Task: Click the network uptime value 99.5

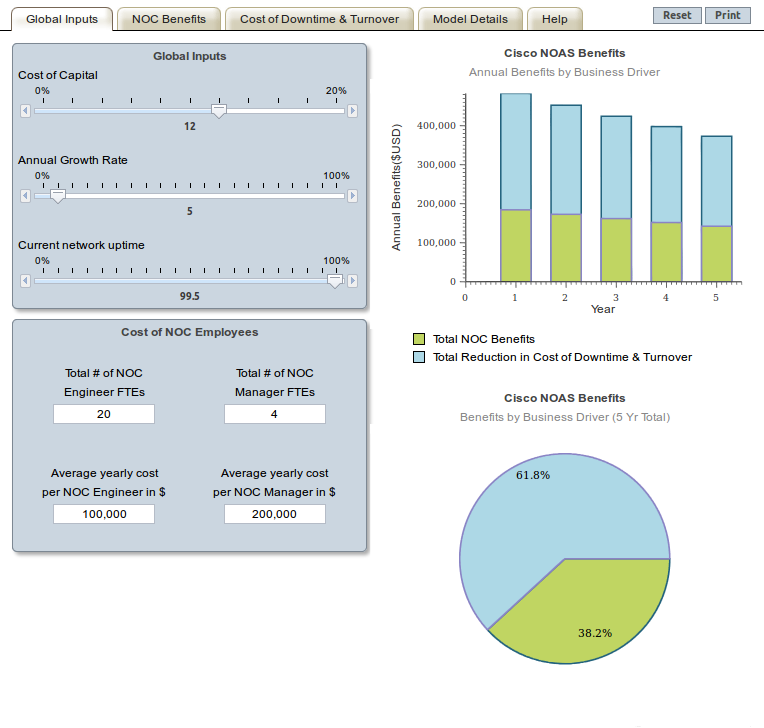Action: click(190, 296)
